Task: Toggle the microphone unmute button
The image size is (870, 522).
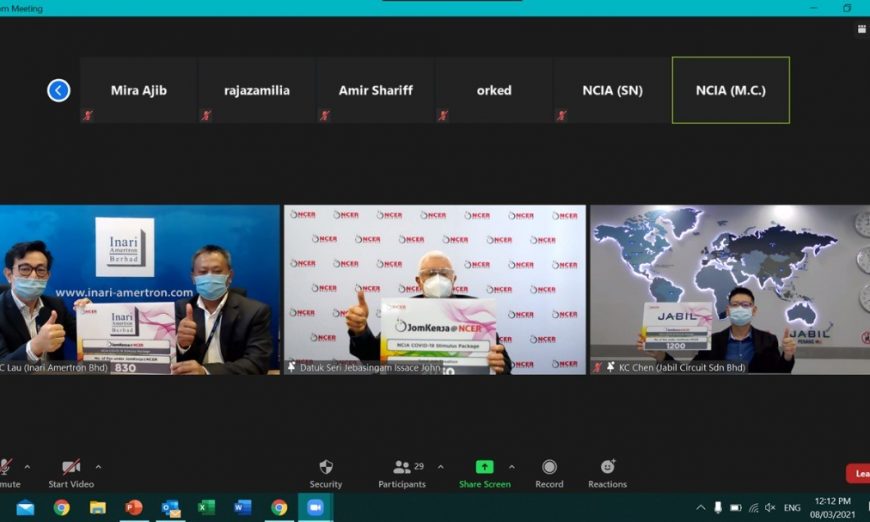Action: click(7, 473)
